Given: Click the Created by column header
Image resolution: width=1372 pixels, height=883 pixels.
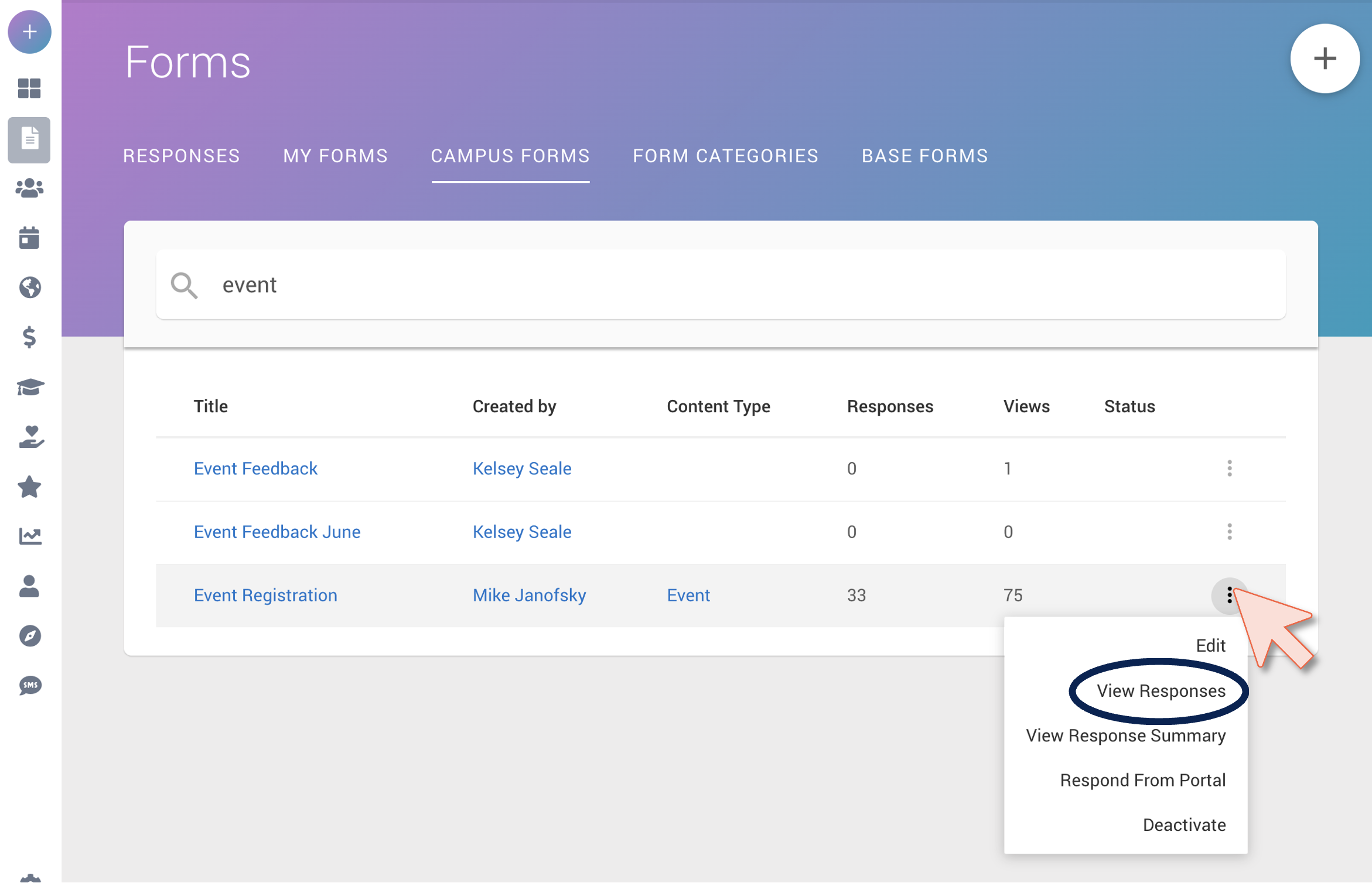Looking at the screenshot, I should coord(514,406).
